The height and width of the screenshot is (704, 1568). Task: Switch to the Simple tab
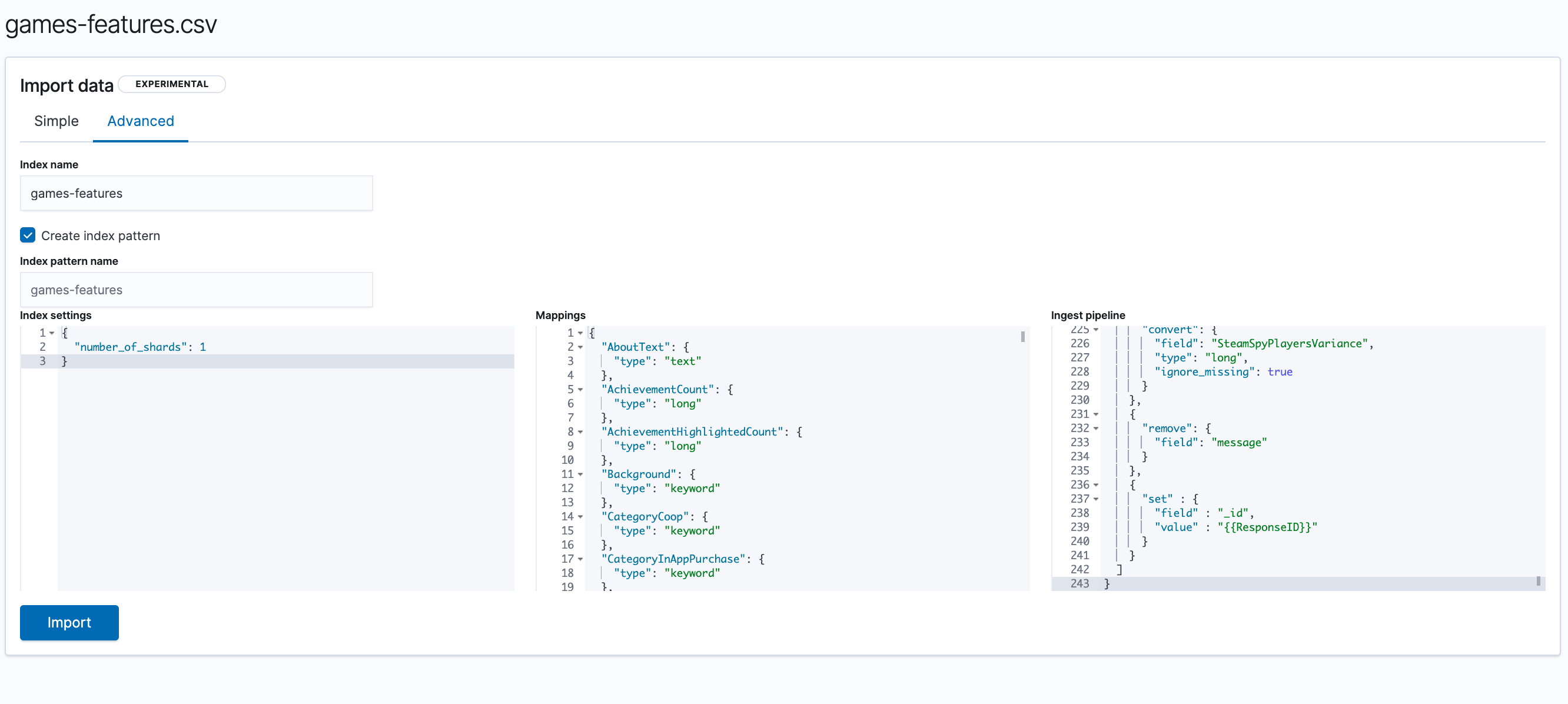(56, 121)
